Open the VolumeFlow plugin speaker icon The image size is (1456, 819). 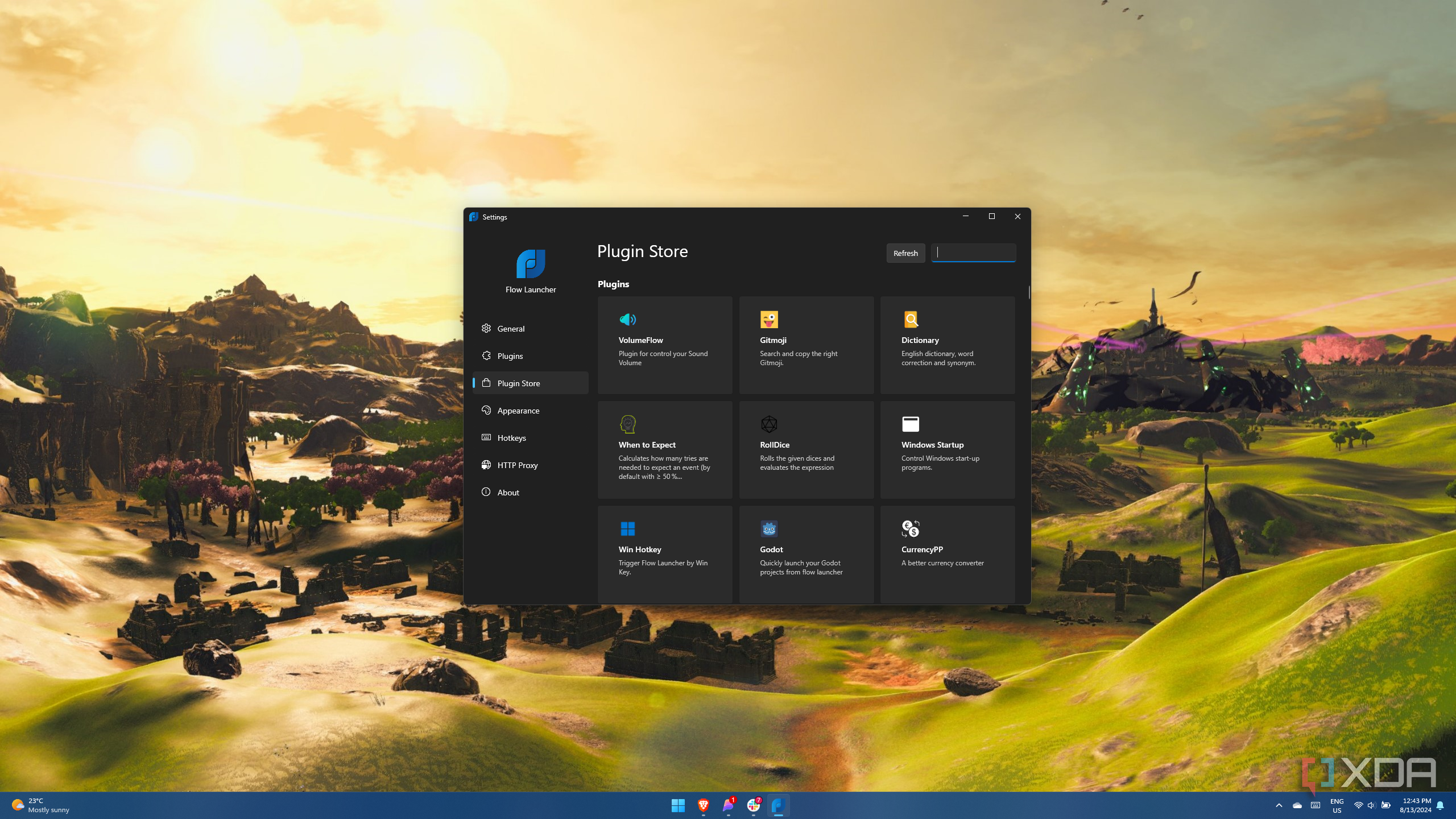[627, 320]
